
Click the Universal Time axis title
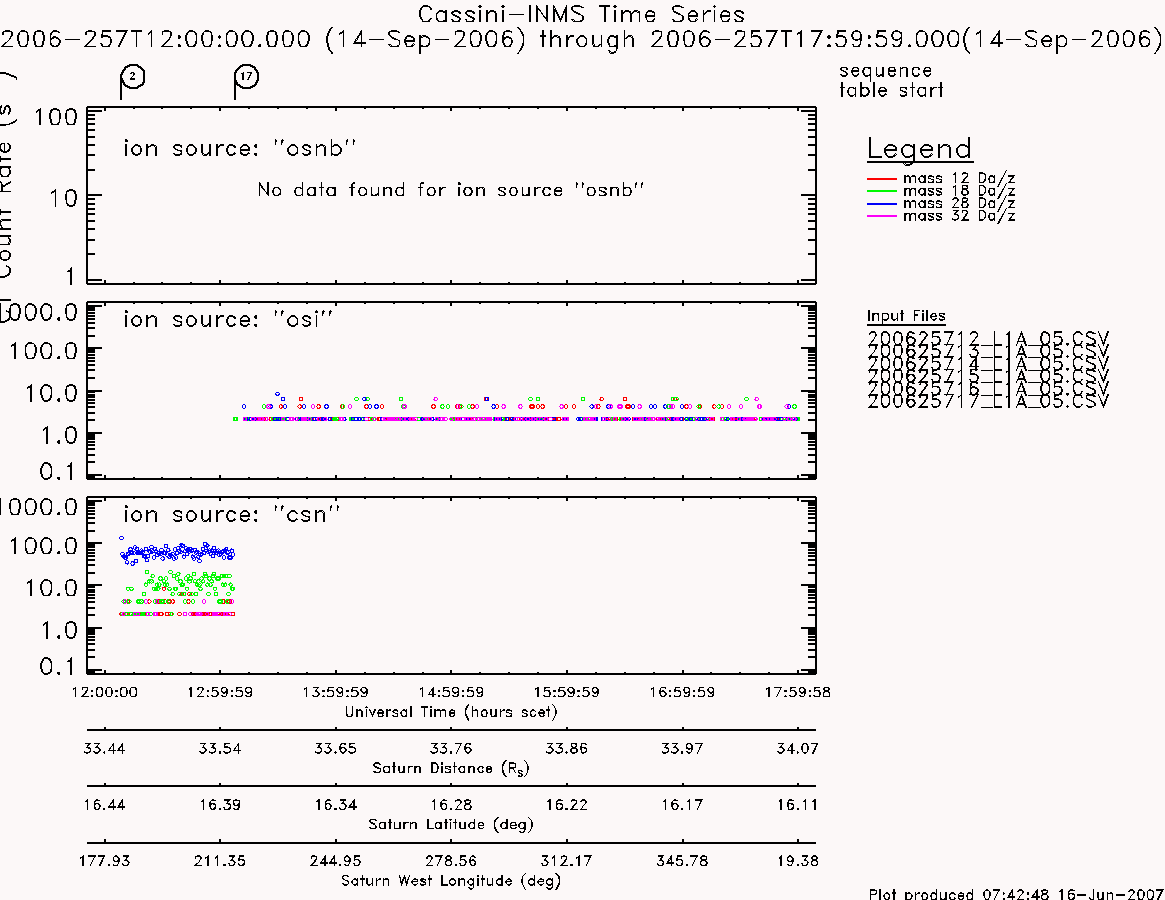pos(451,712)
